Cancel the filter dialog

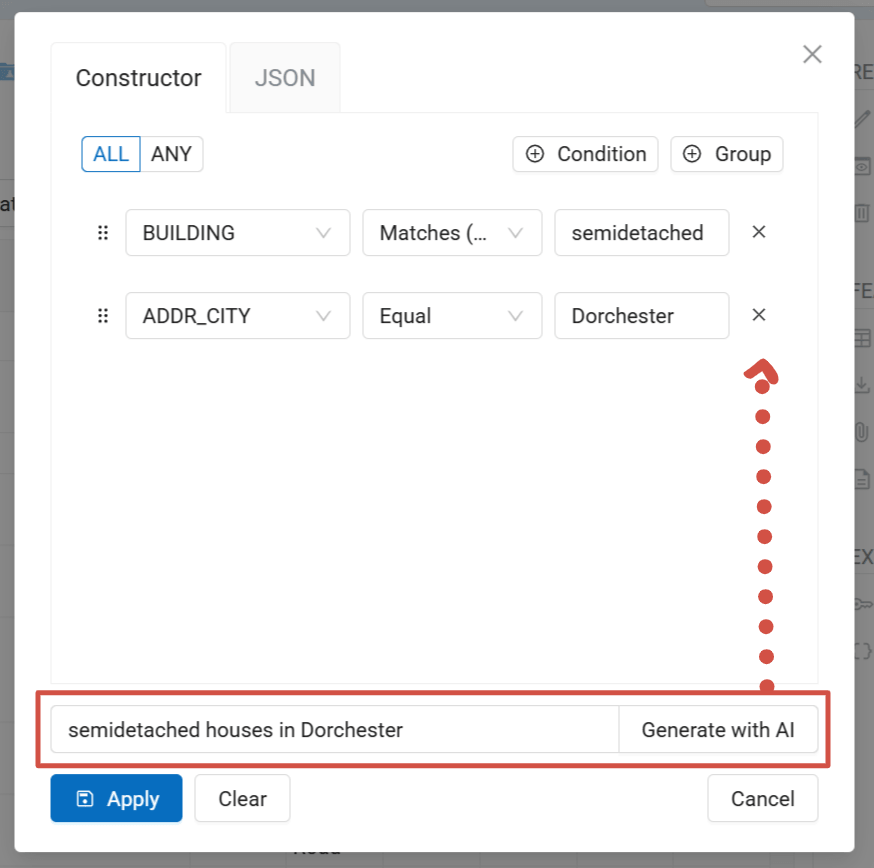763,798
